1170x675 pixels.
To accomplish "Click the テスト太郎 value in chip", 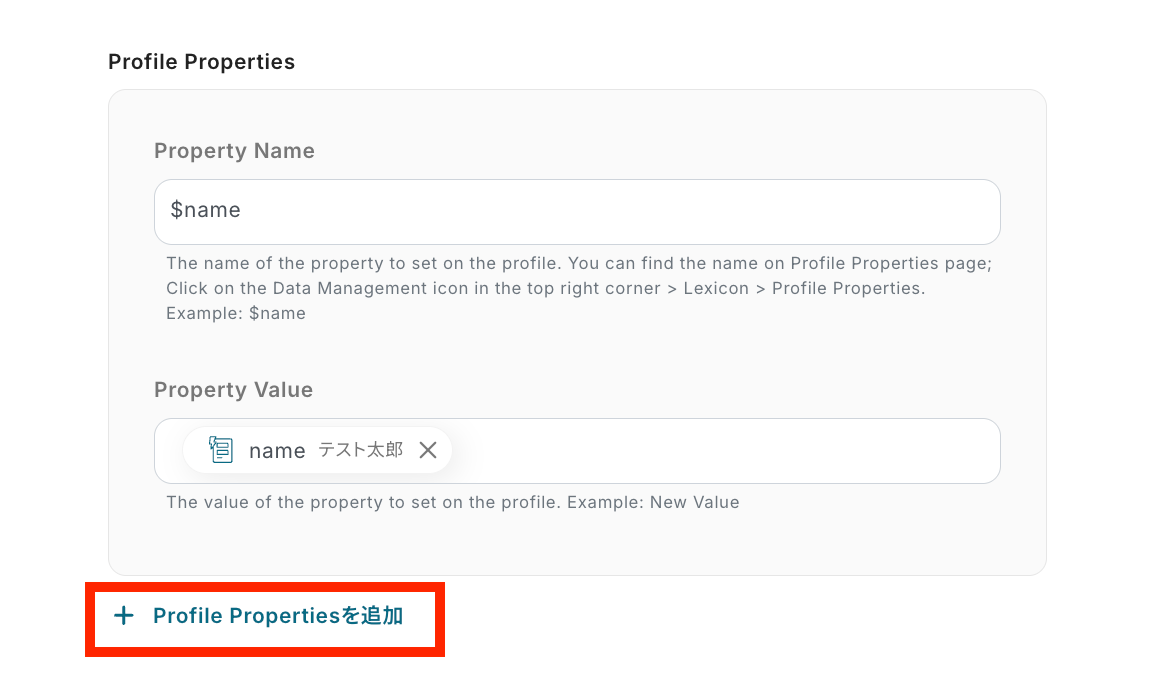I will [x=360, y=450].
